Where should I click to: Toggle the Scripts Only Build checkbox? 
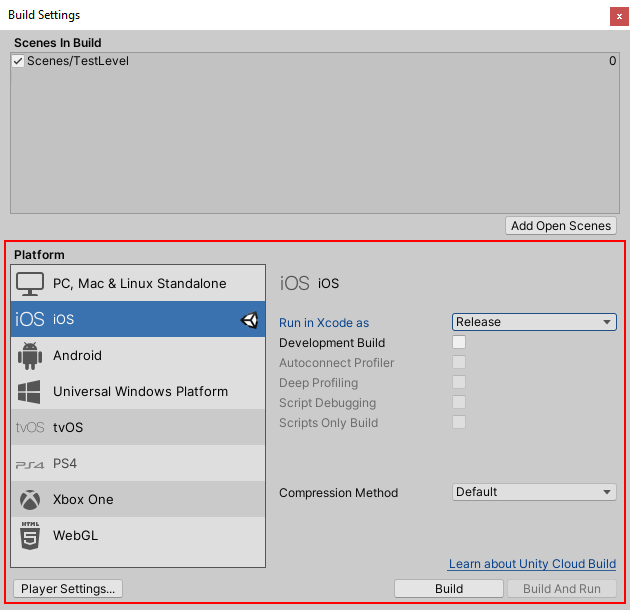[x=459, y=422]
